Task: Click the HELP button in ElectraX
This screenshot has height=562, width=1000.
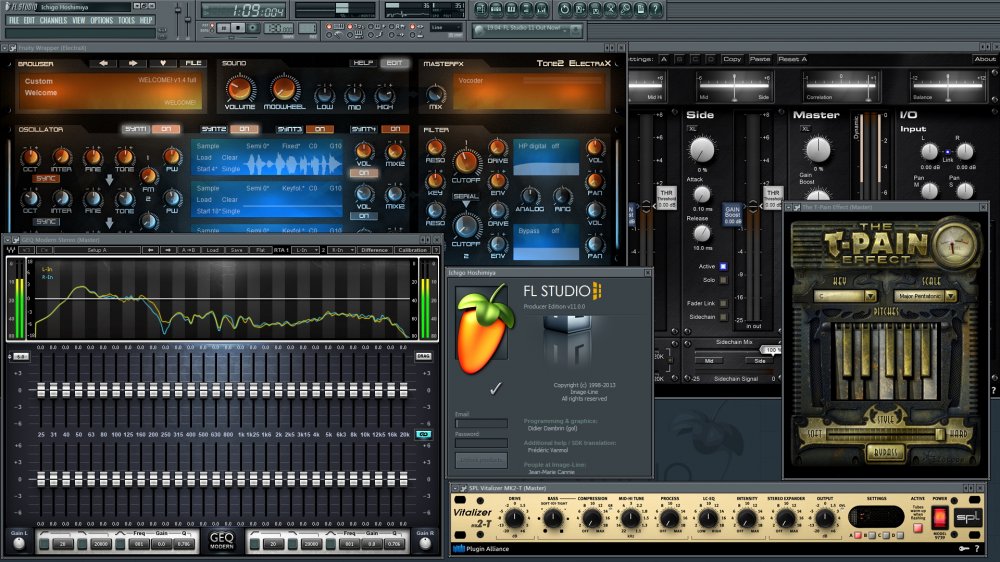Action: pos(363,63)
